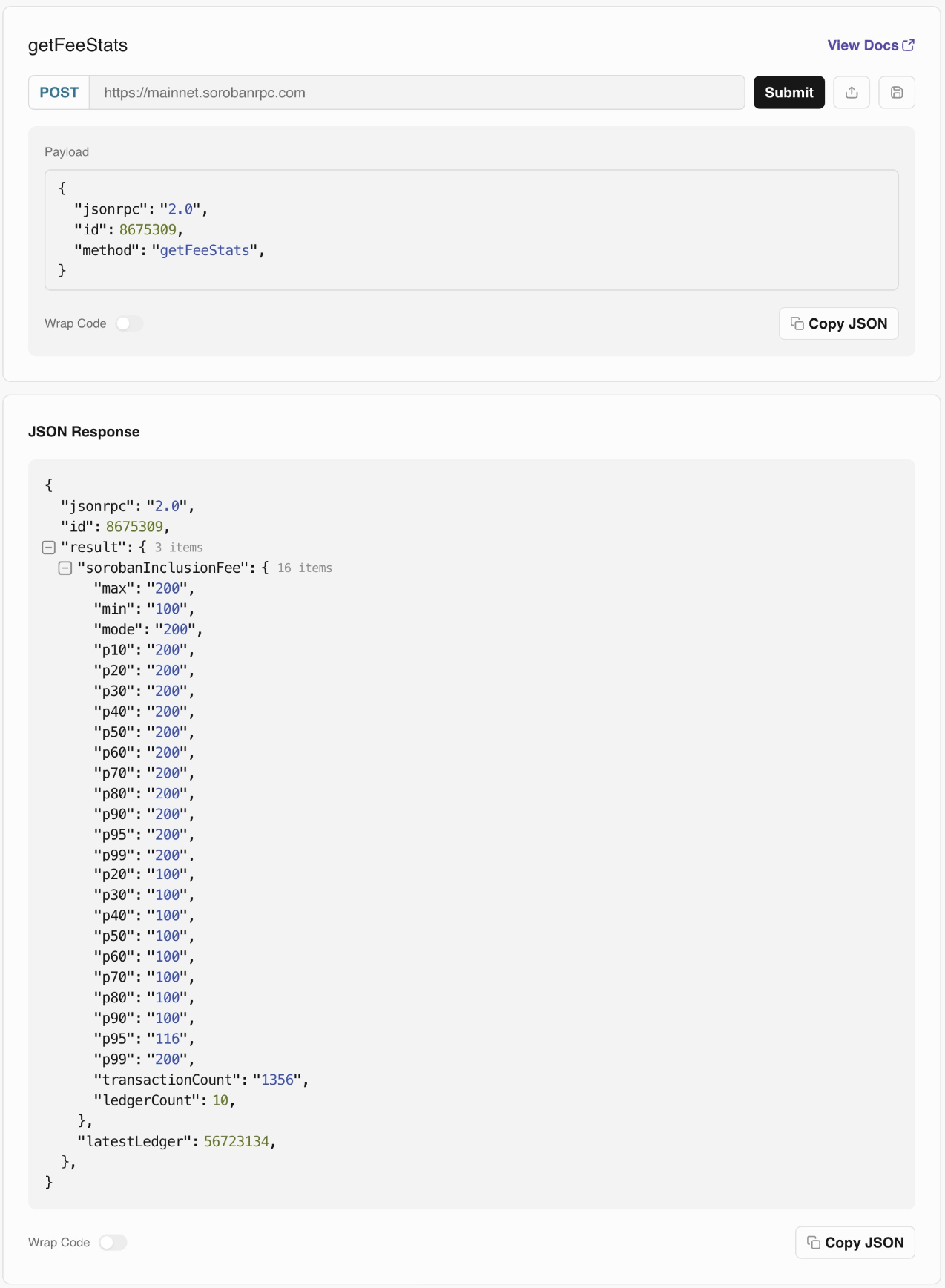Click inside the Payload code editor
The width and height of the screenshot is (945, 1288).
click(472, 230)
